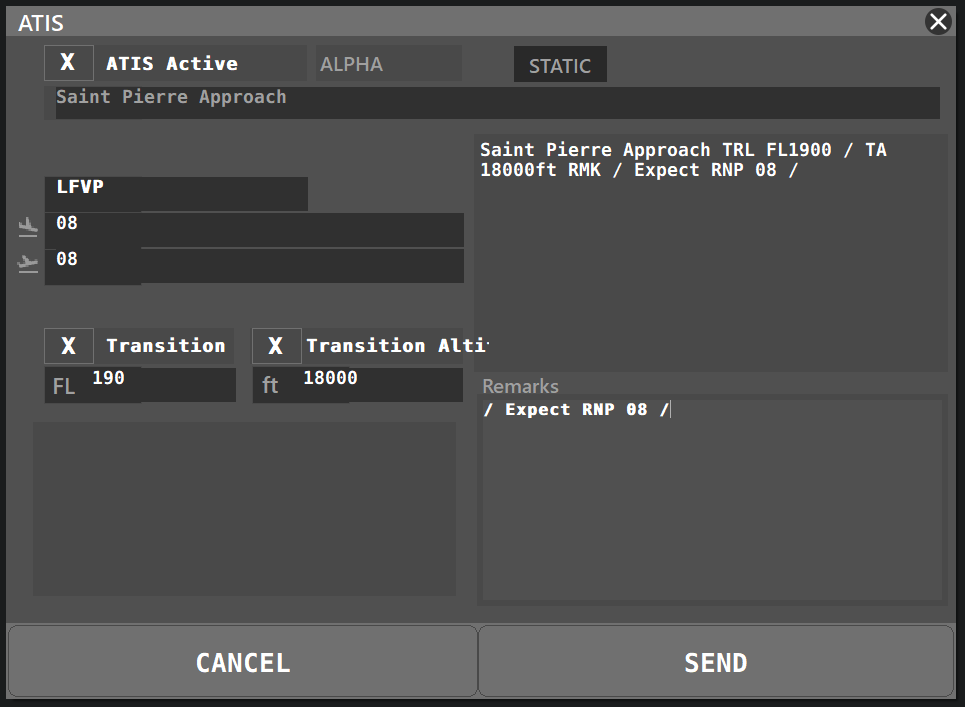
Task: Click the departure runway 08 field
Action: pos(254,229)
